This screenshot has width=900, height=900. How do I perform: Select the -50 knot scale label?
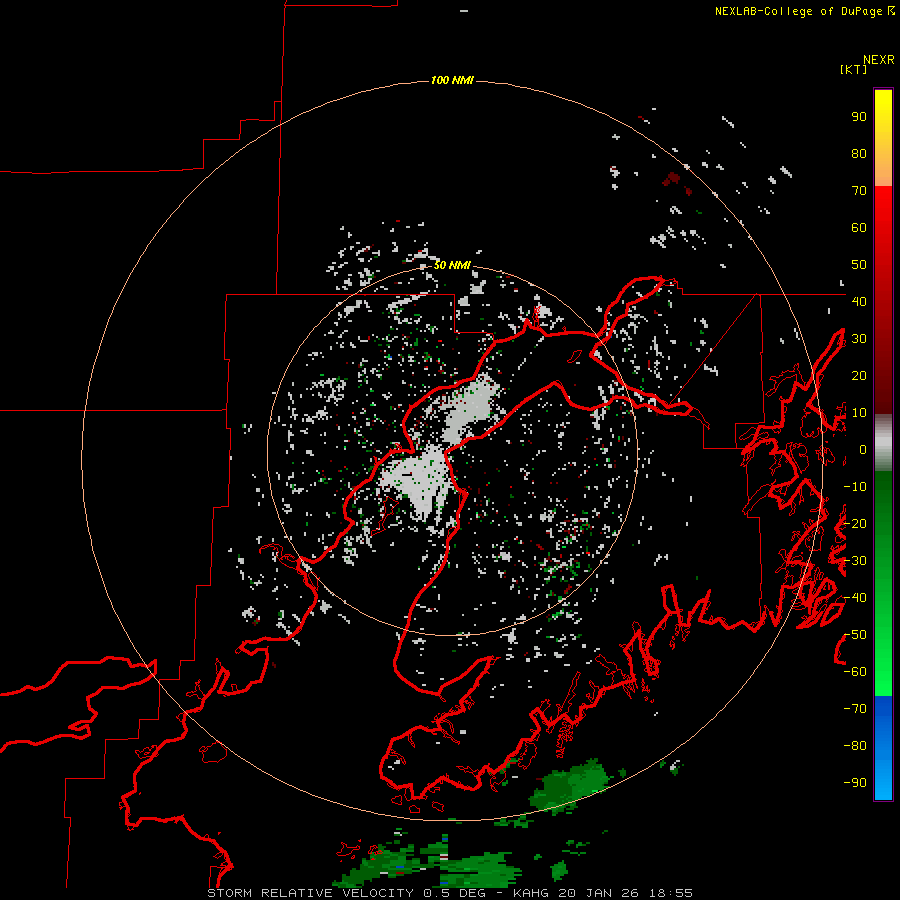pyautogui.click(x=855, y=635)
